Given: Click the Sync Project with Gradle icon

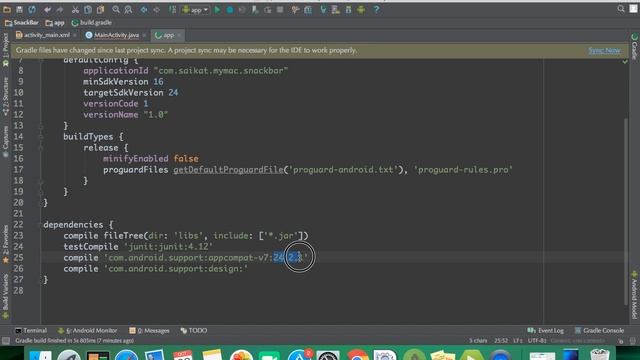Looking at the screenshot, I should point(323,9).
